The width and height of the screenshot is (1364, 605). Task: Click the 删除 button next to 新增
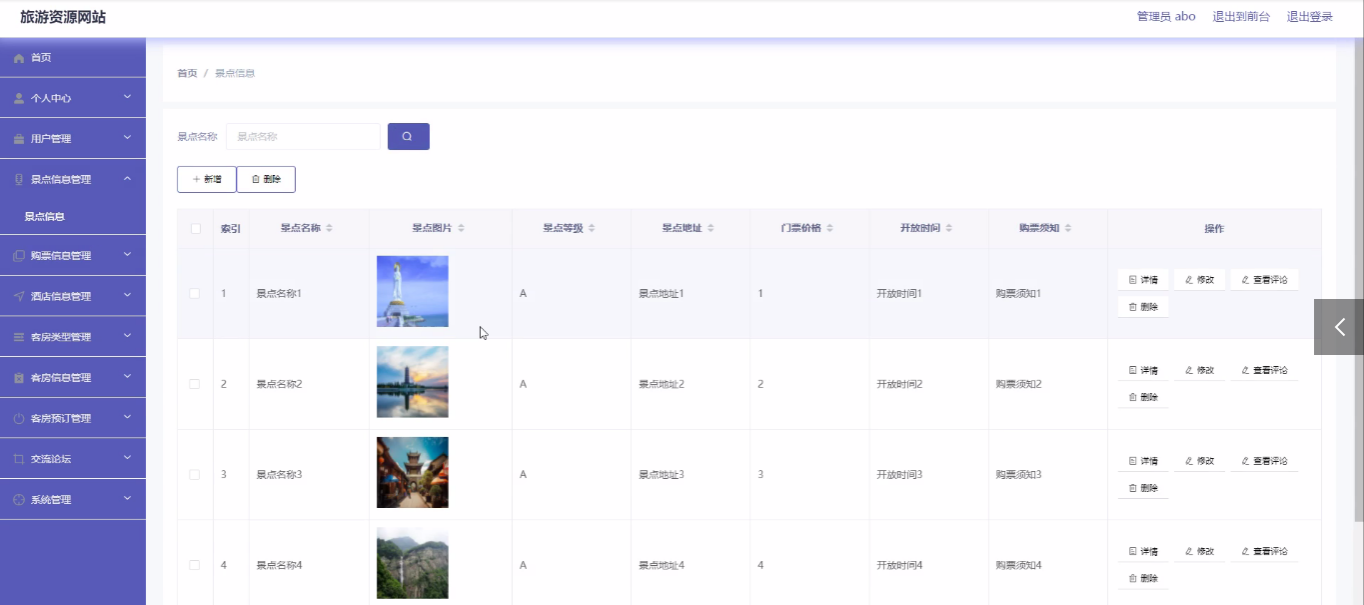pyautogui.click(x=266, y=179)
